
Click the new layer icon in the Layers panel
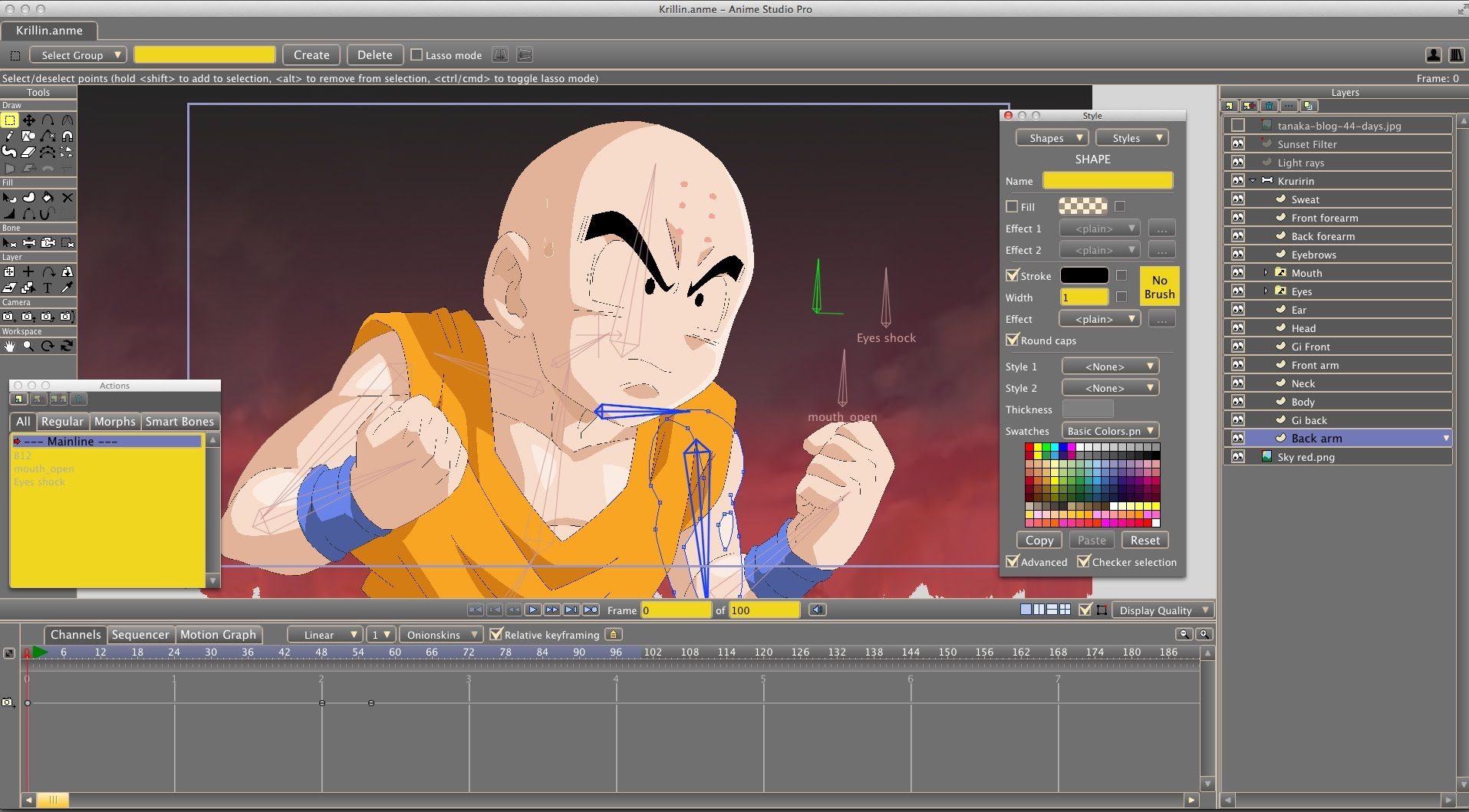(x=1230, y=106)
